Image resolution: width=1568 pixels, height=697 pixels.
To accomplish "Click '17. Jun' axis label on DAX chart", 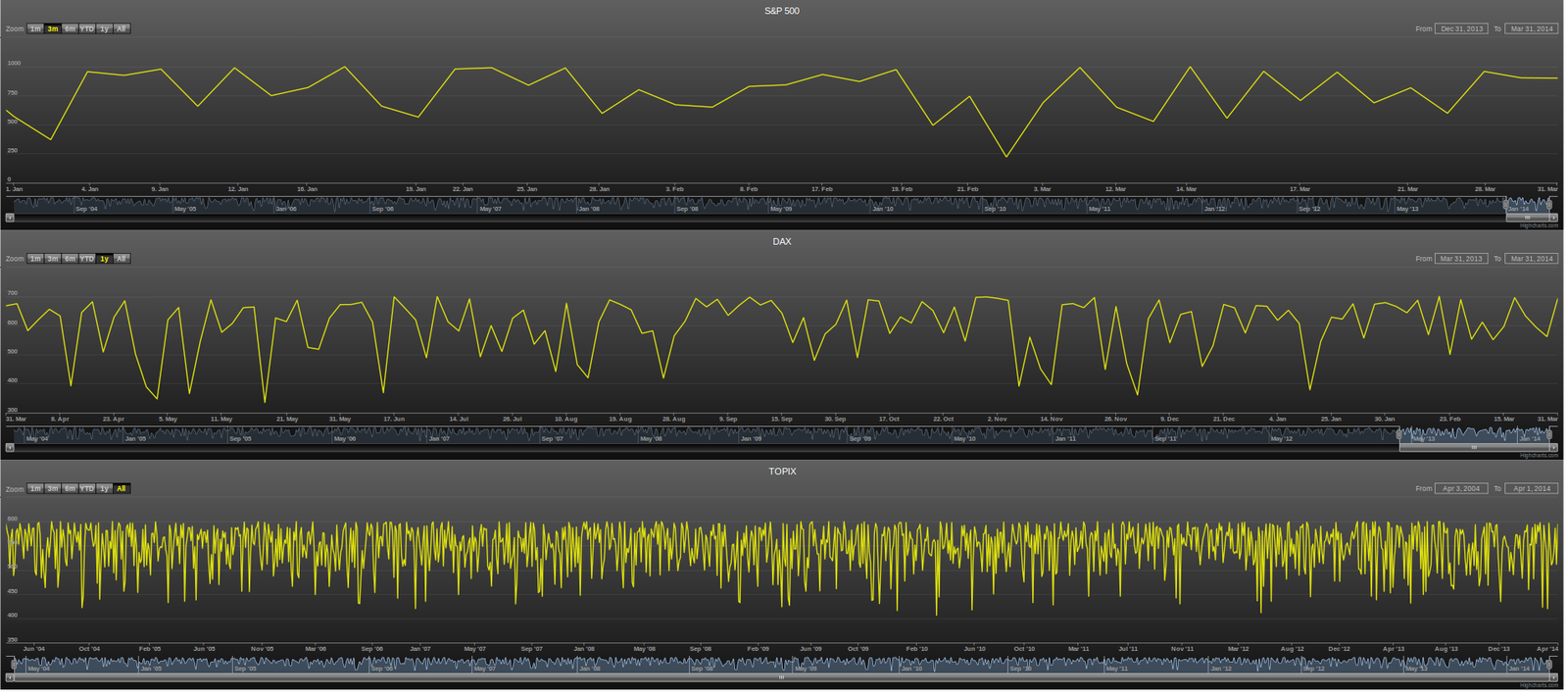I will coord(393,419).
